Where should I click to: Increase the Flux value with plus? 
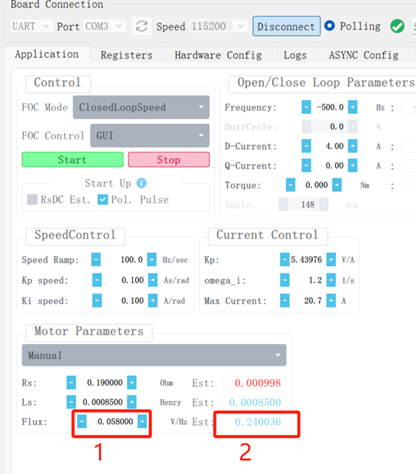point(142,422)
